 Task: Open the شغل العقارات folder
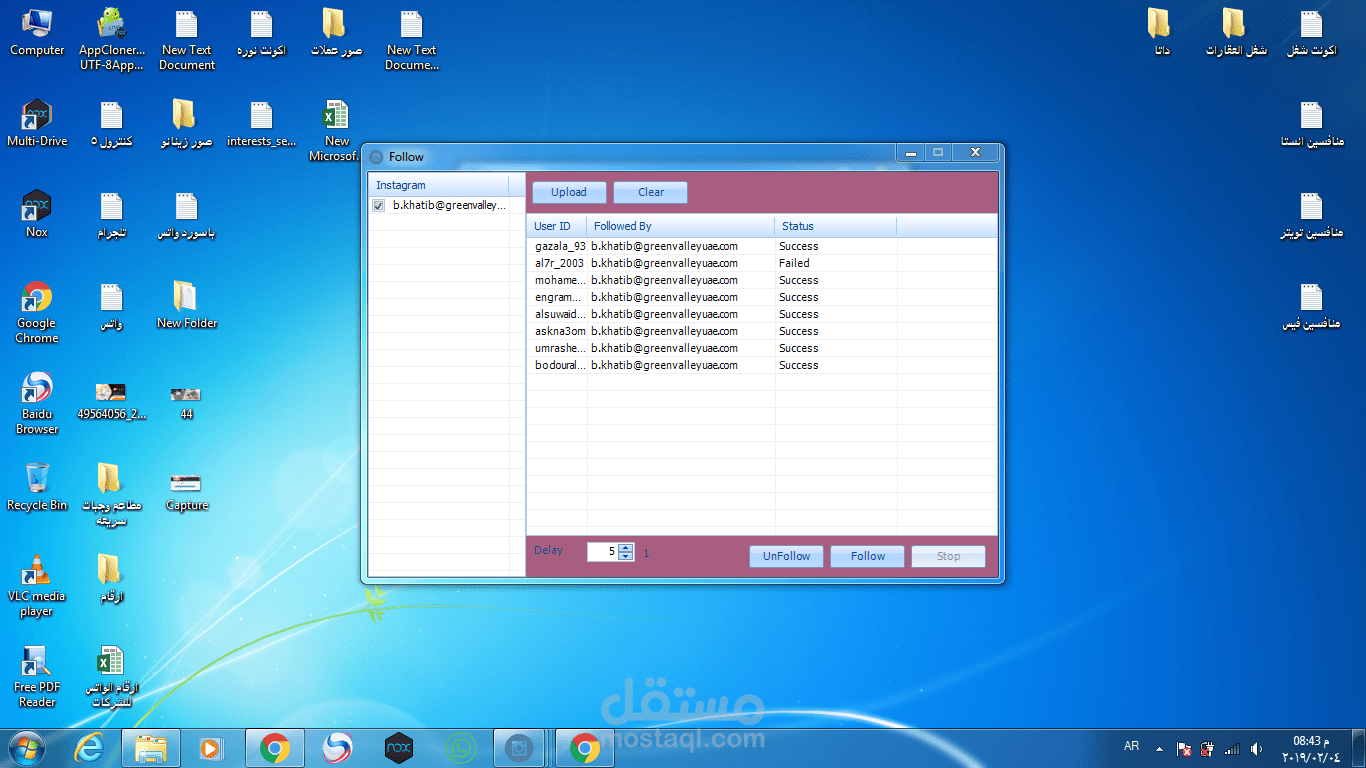coord(1235,32)
